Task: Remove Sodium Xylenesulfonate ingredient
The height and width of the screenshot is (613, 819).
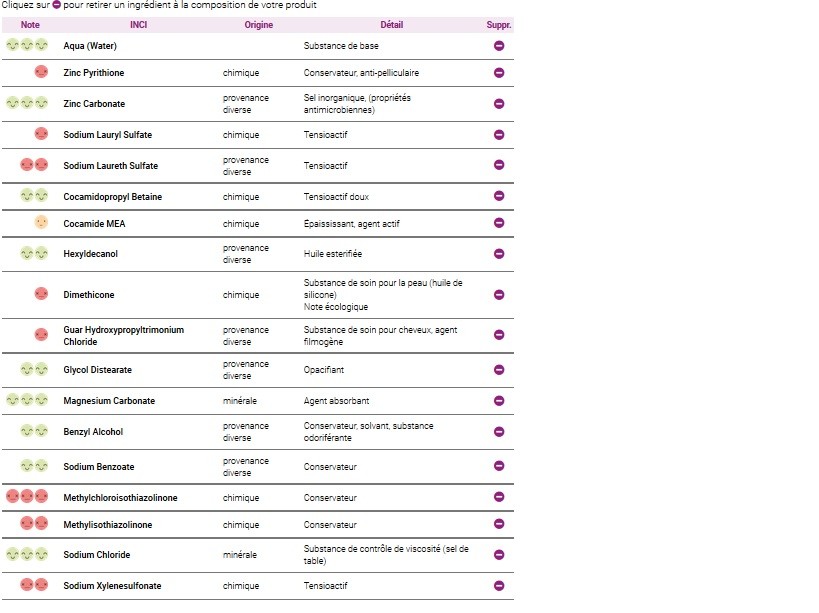Action: click(498, 586)
